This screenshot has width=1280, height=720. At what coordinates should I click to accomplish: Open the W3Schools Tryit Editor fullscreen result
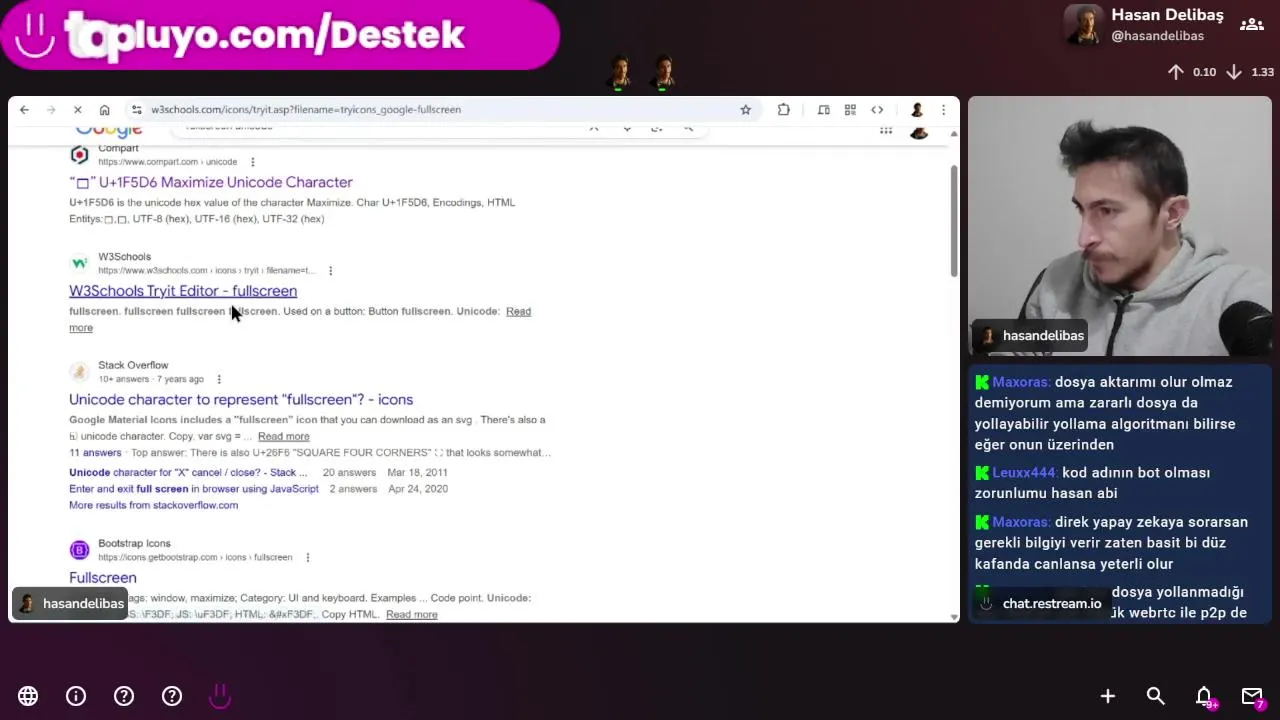pyautogui.click(x=183, y=291)
